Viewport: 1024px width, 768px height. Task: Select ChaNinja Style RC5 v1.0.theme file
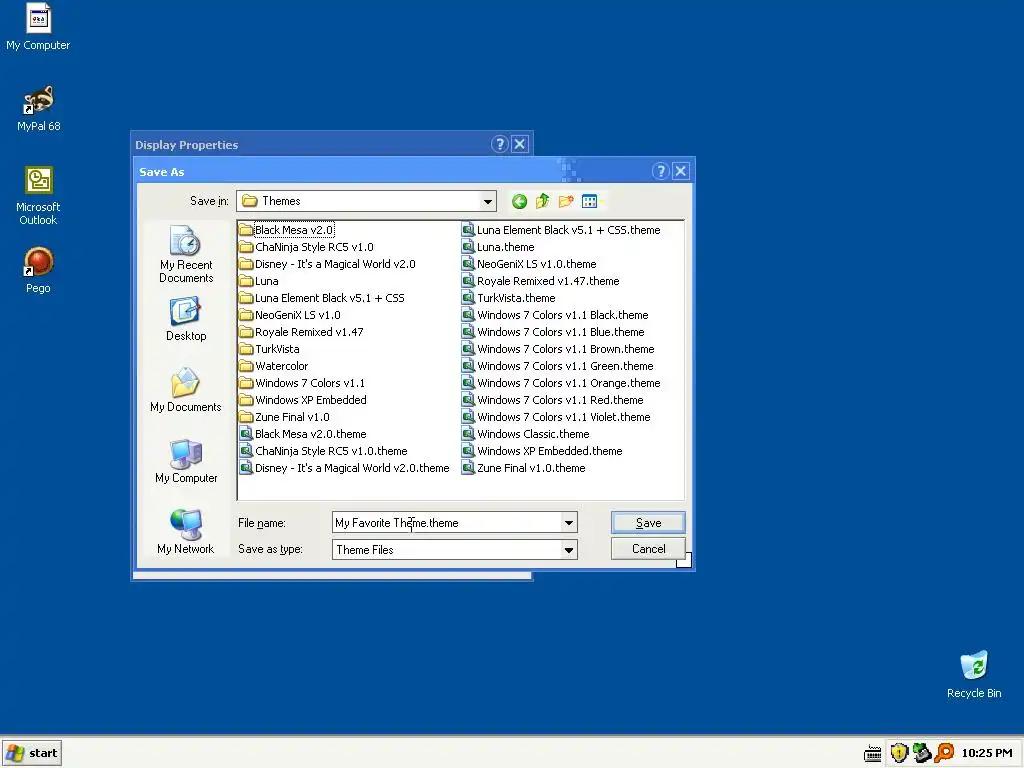[x=323, y=451]
